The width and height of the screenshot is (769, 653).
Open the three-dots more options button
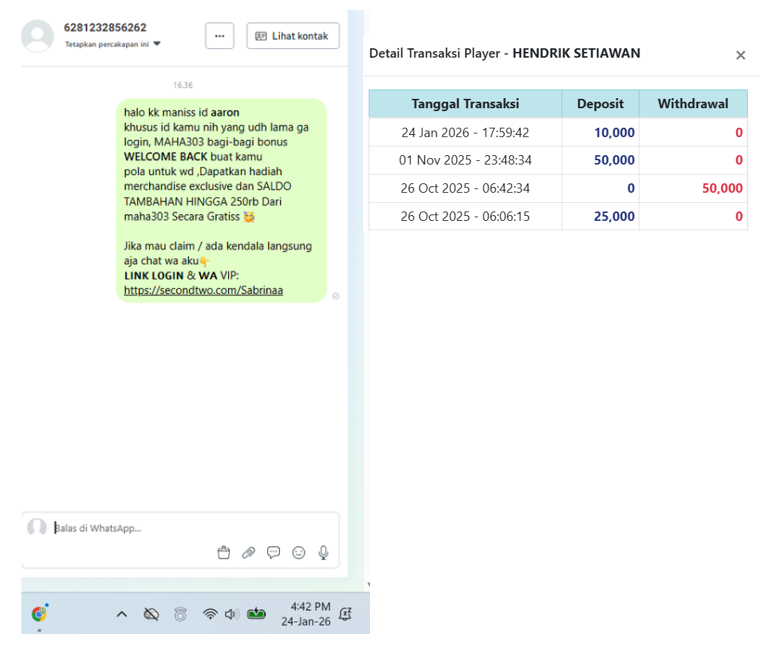click(x=219, y=36)
